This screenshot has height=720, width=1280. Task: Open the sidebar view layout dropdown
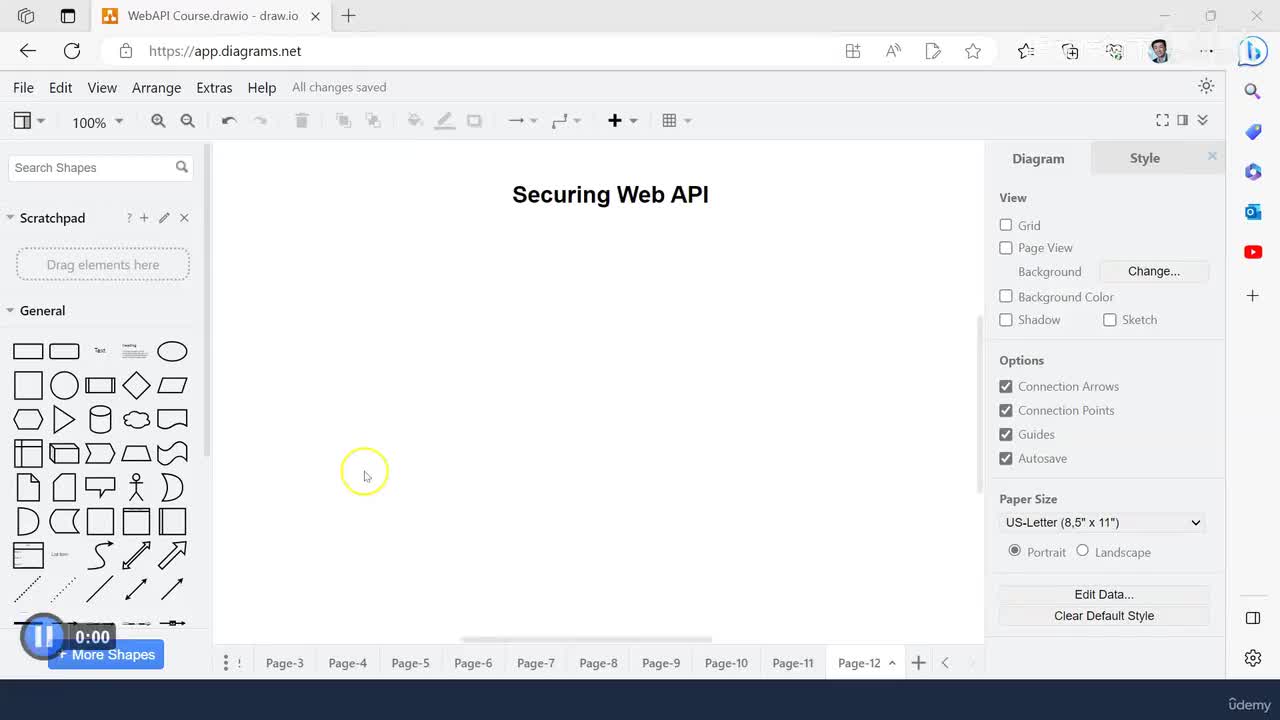[x=29, y=121]
